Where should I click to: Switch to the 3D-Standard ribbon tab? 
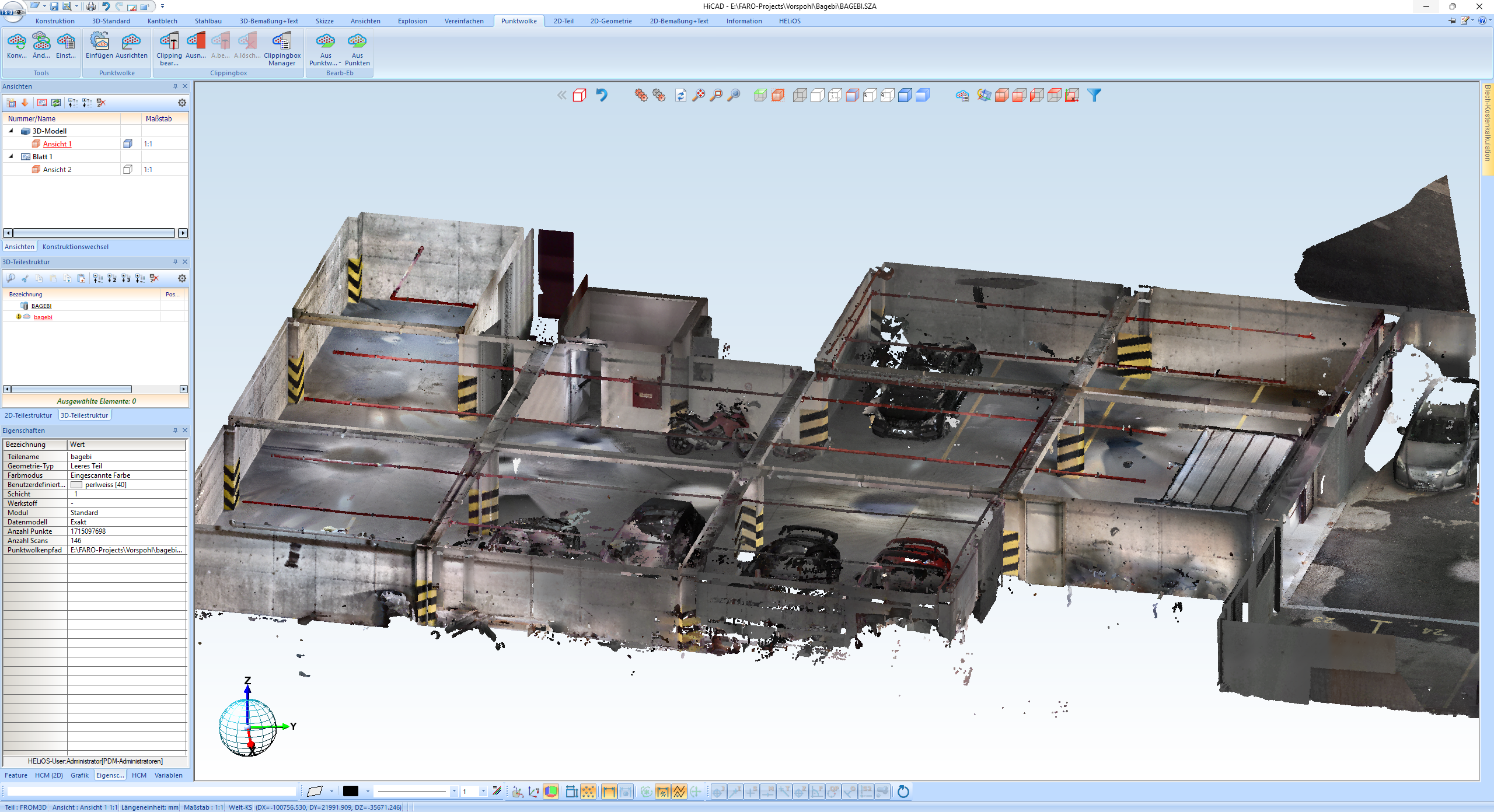click(111, 21)
